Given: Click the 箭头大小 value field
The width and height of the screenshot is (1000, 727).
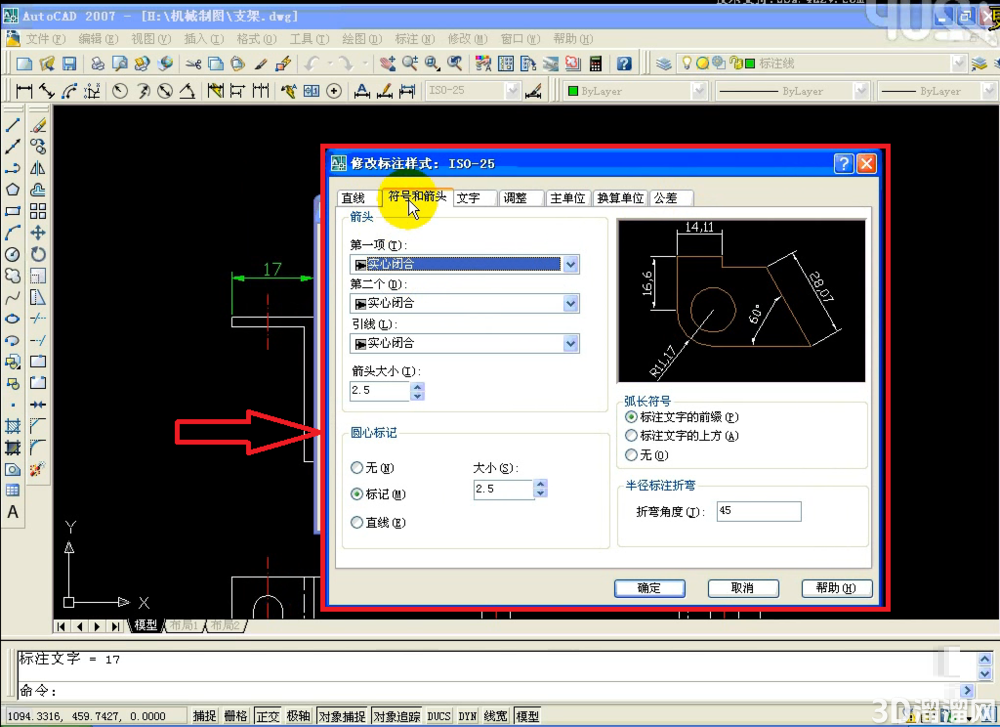Looking at the screenshot, I should click(x=379, y=390).
